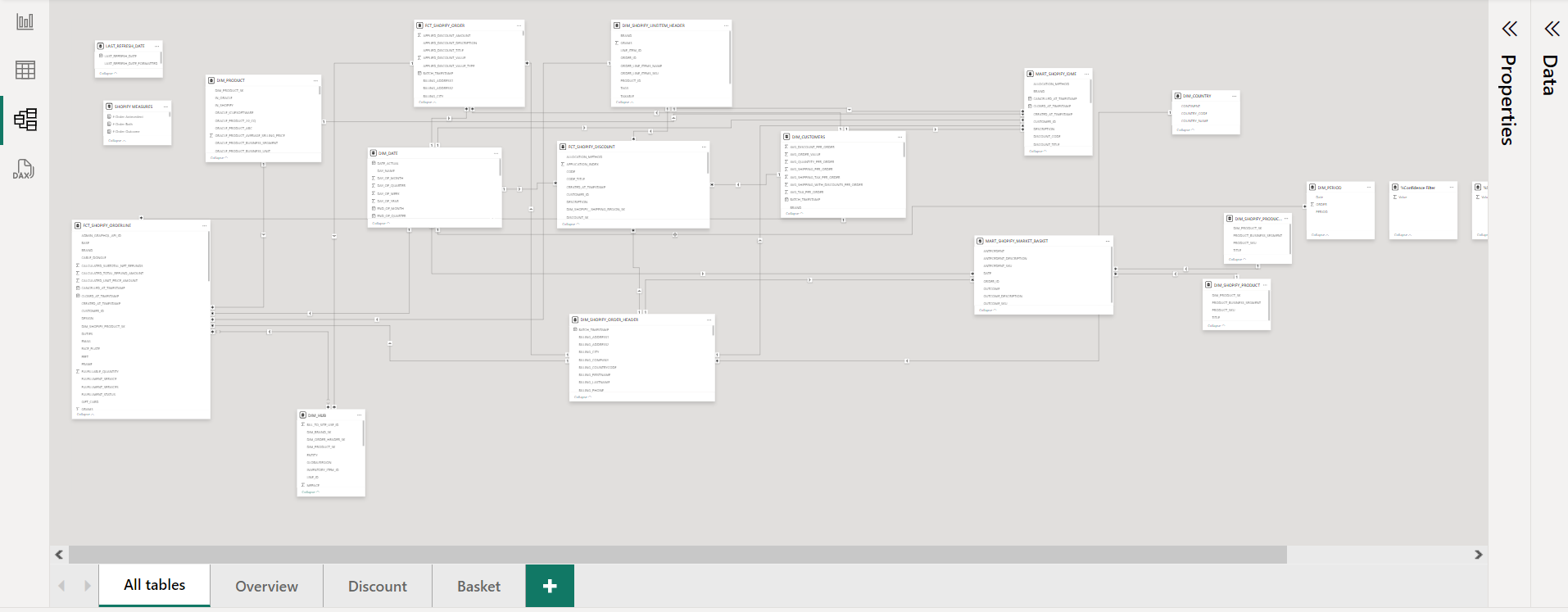Select the Model view sidebar icon
This screenshot has width=1568, height=612.
point(25,120)
